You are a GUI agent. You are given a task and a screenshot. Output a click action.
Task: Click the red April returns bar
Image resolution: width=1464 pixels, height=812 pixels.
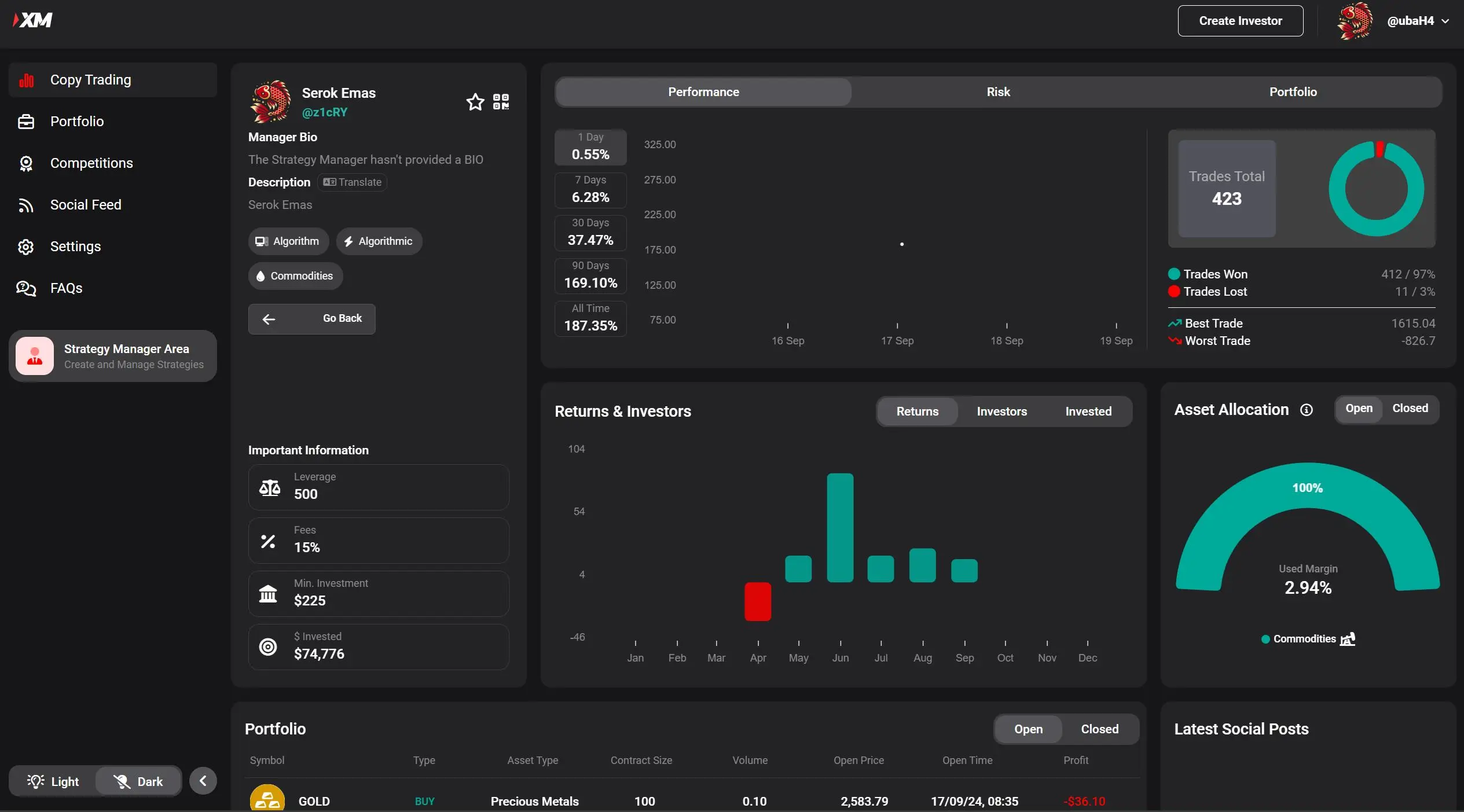click(757, 601)
